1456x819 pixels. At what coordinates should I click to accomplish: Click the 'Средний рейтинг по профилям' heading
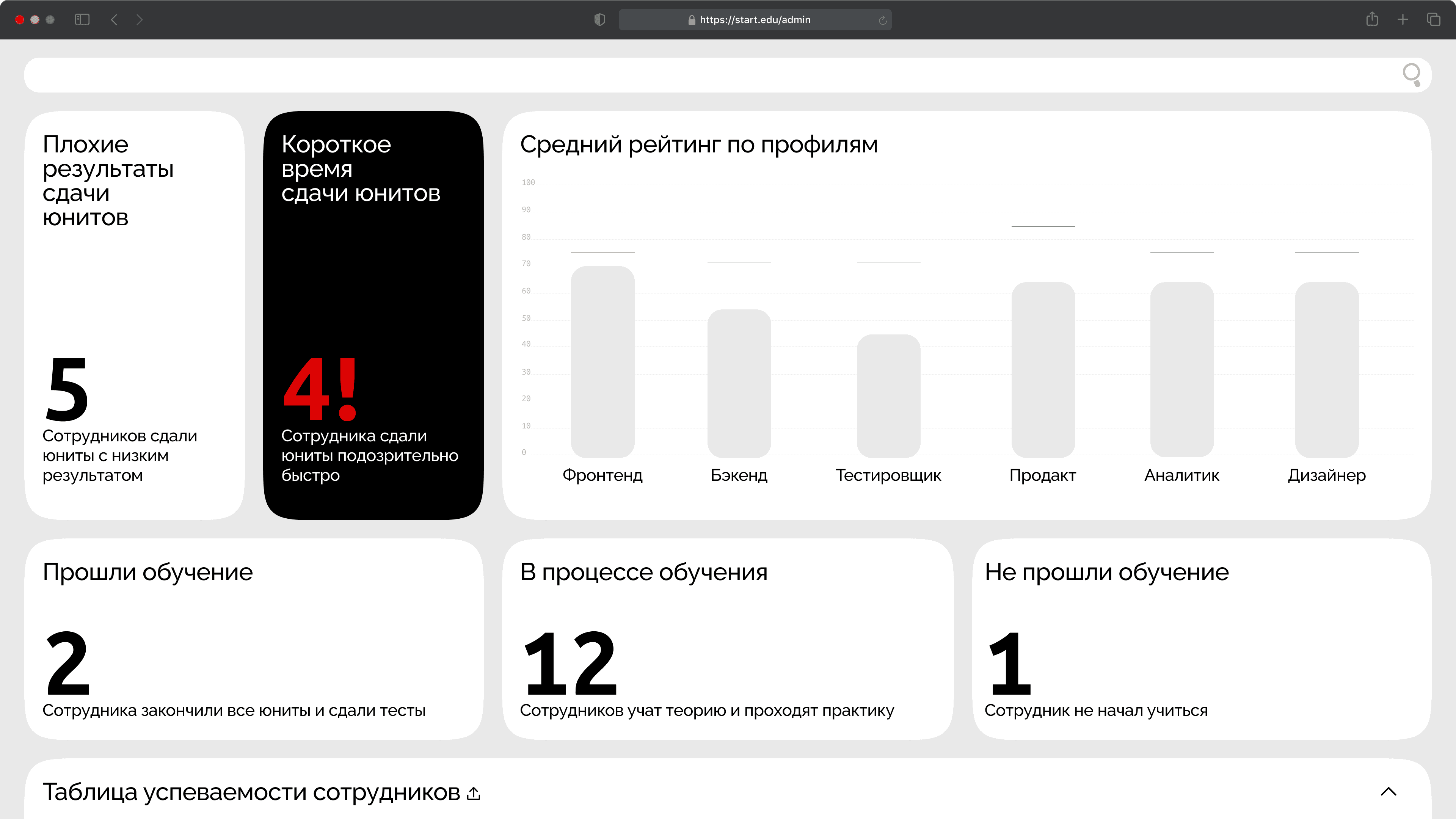pos(699,145)
